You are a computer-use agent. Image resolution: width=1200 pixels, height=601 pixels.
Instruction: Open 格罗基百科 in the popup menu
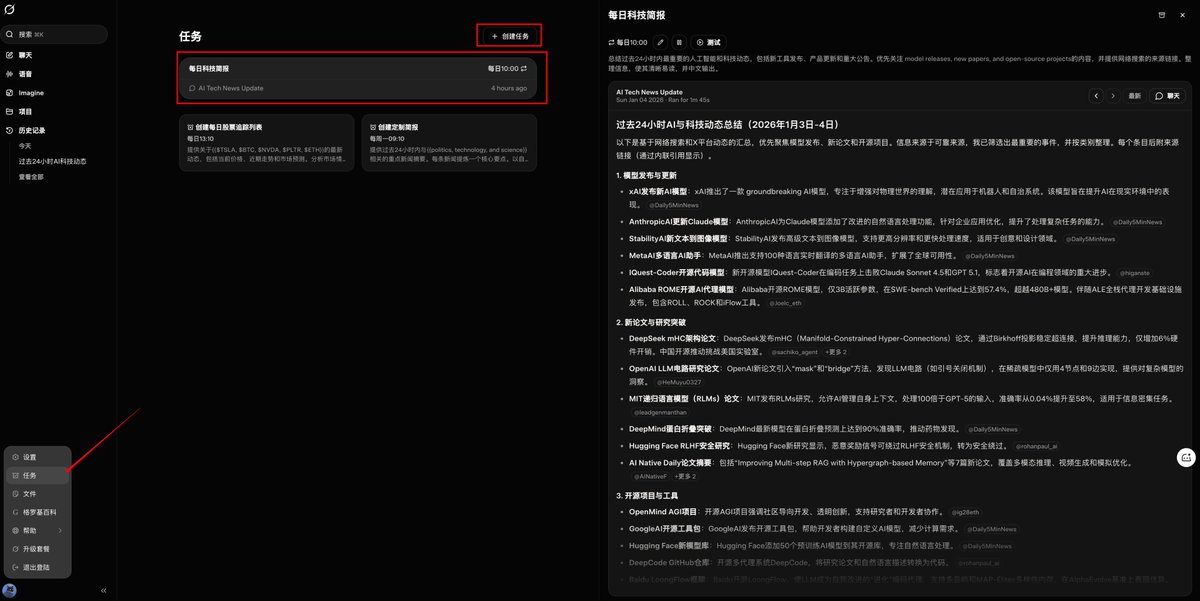click(x=36, y=512)
